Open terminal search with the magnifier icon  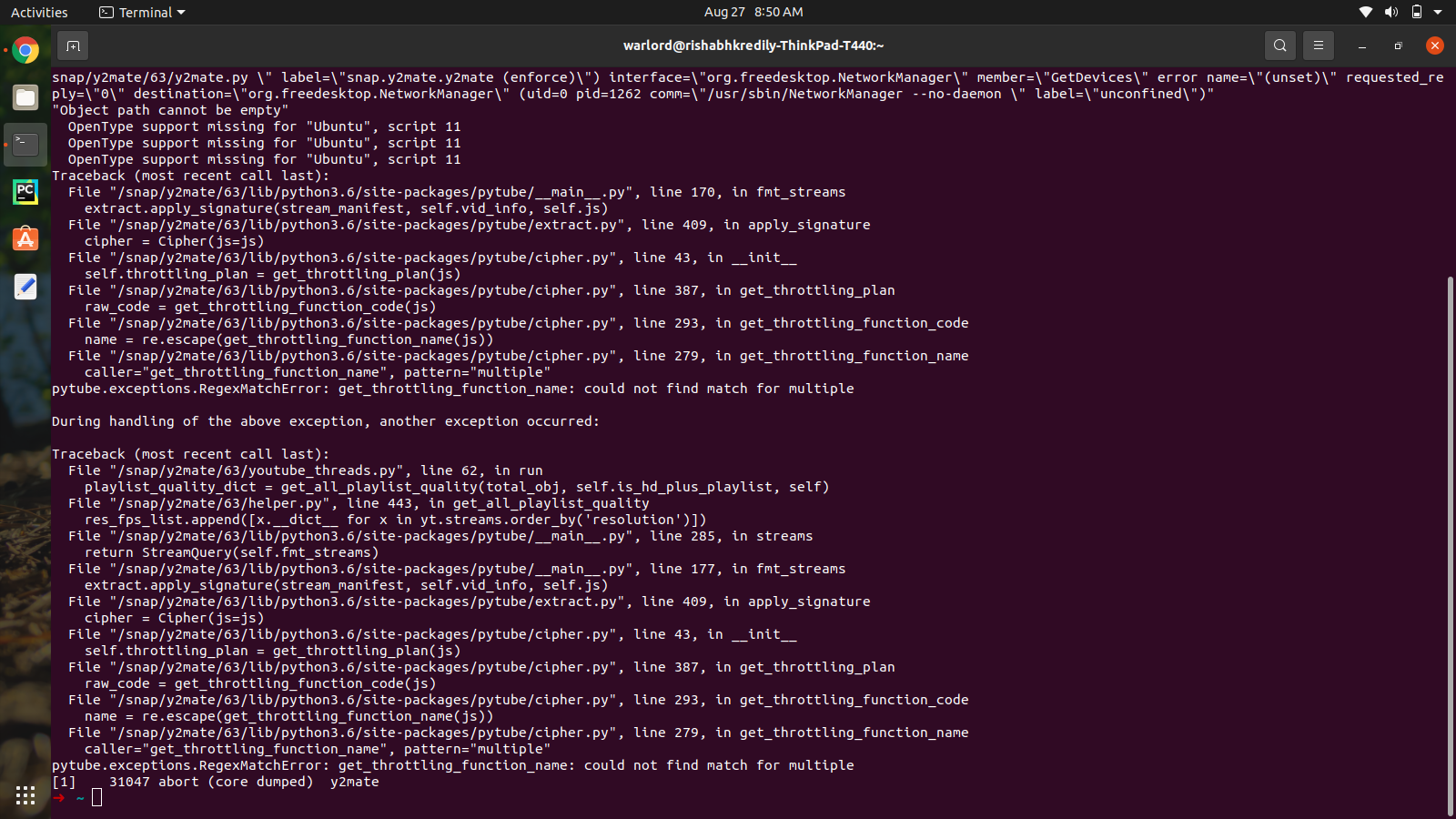(1279, 45)
